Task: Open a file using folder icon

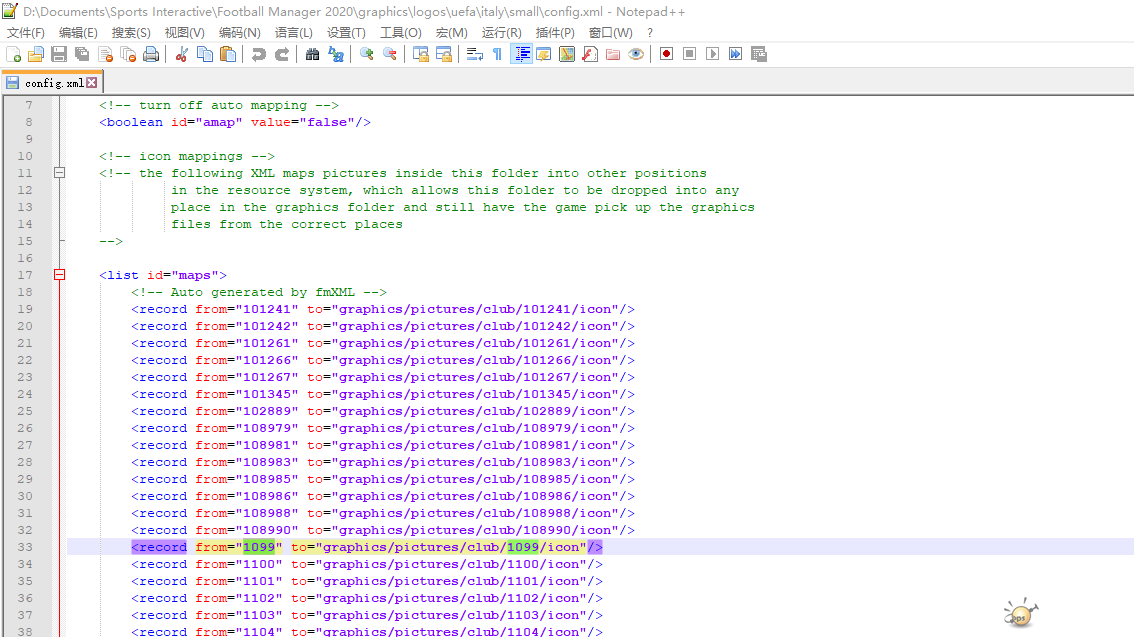Action: pyautogui.click(x=36, y=54)
